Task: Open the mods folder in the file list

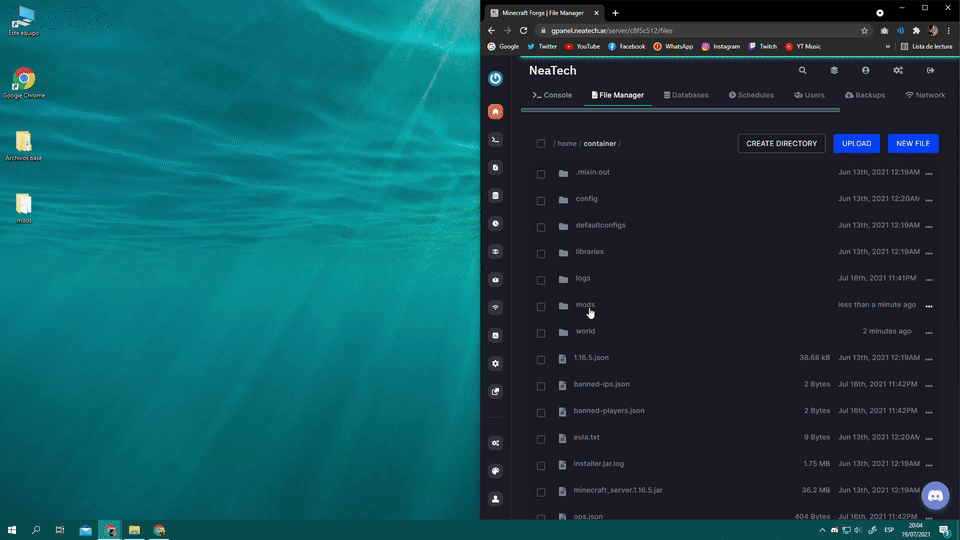Action: [x=585, y=304]
